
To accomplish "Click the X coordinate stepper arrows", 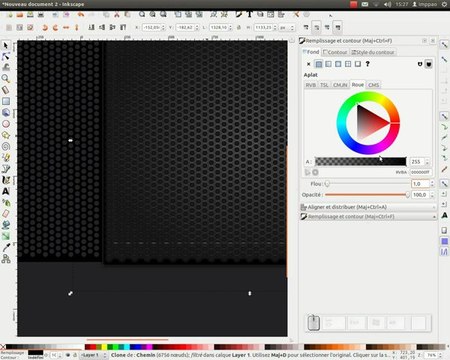I will (163, 27).
